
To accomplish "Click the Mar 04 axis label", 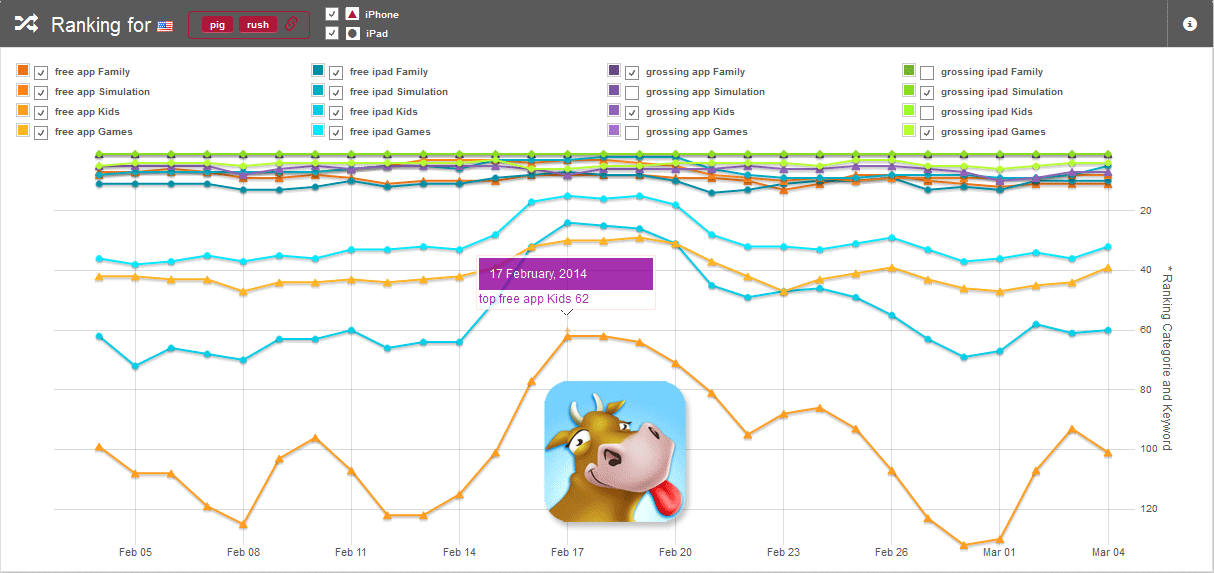I will (1107, 551).
